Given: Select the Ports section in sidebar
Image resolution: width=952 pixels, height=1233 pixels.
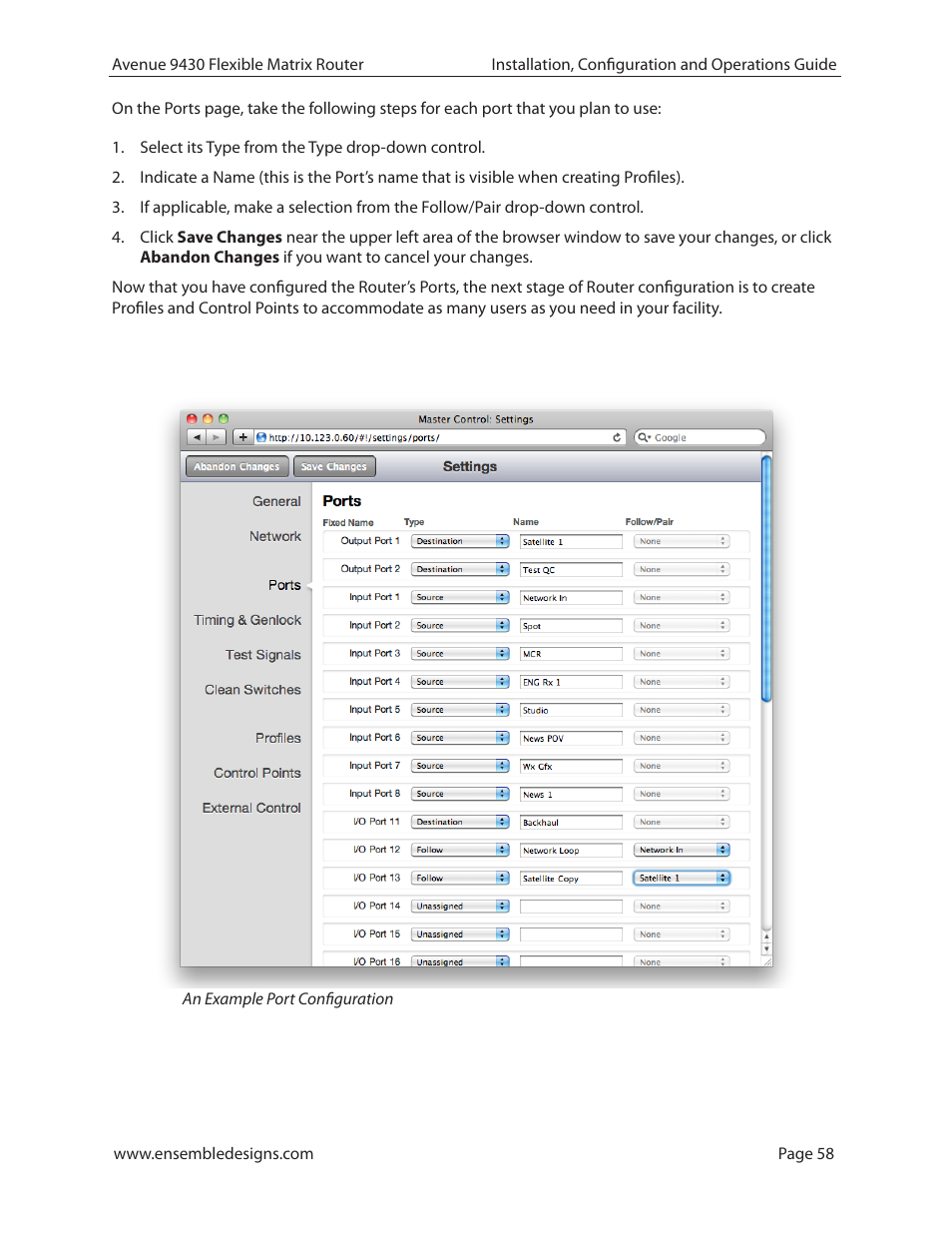Looking at the screenshot, I should pos(284,585).
